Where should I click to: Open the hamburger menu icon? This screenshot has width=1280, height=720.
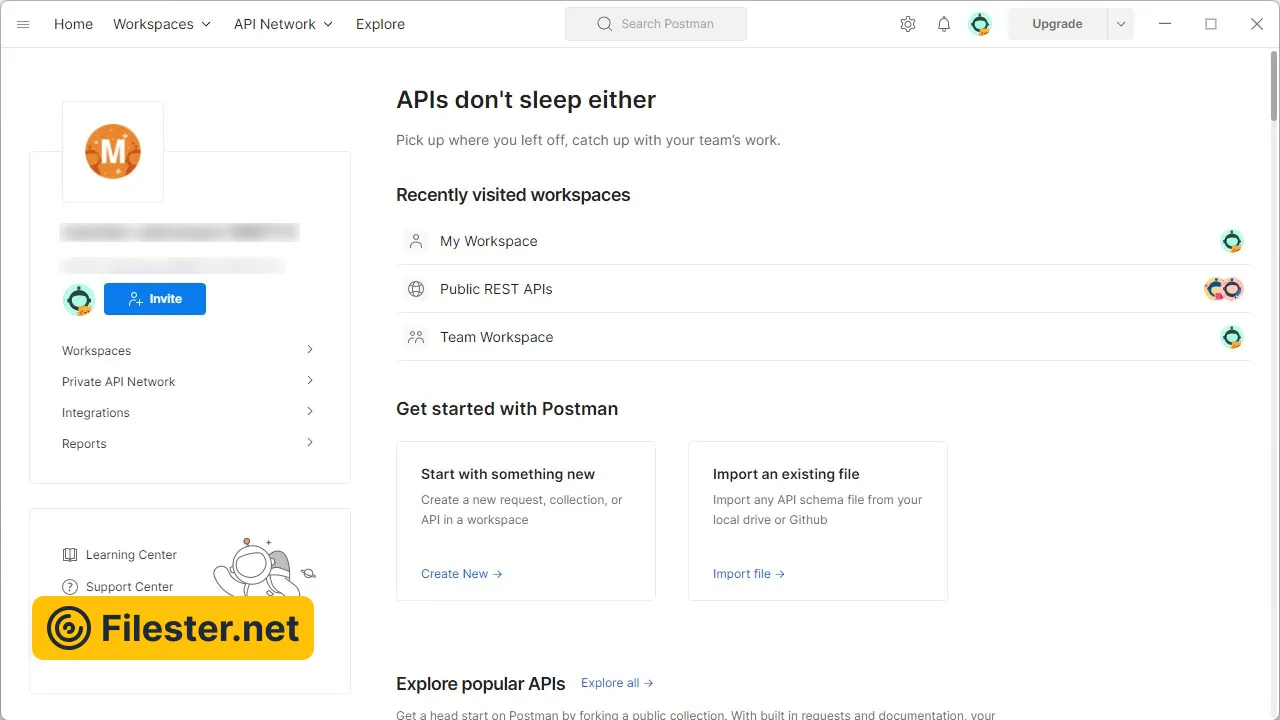[x=23, y=24]
